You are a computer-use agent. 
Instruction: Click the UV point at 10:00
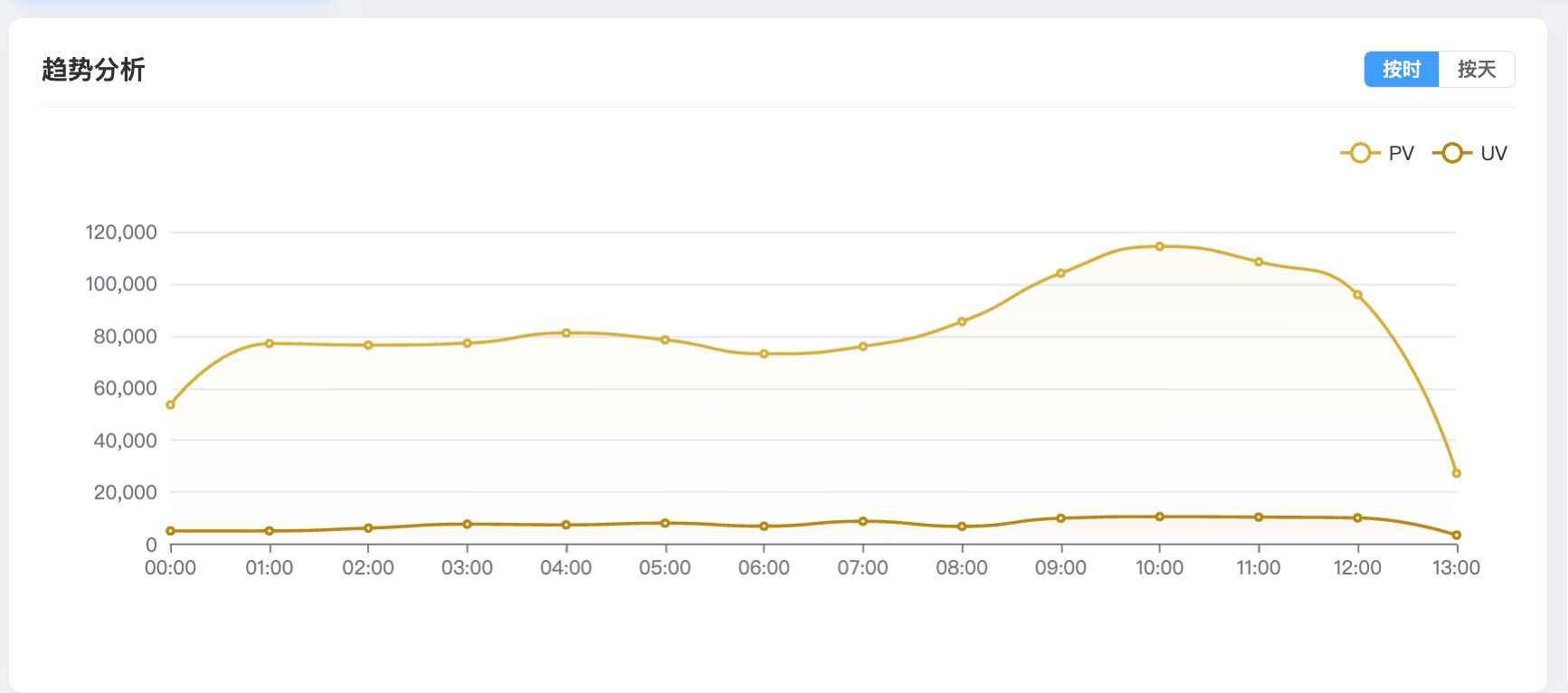tap(1159, 517)
